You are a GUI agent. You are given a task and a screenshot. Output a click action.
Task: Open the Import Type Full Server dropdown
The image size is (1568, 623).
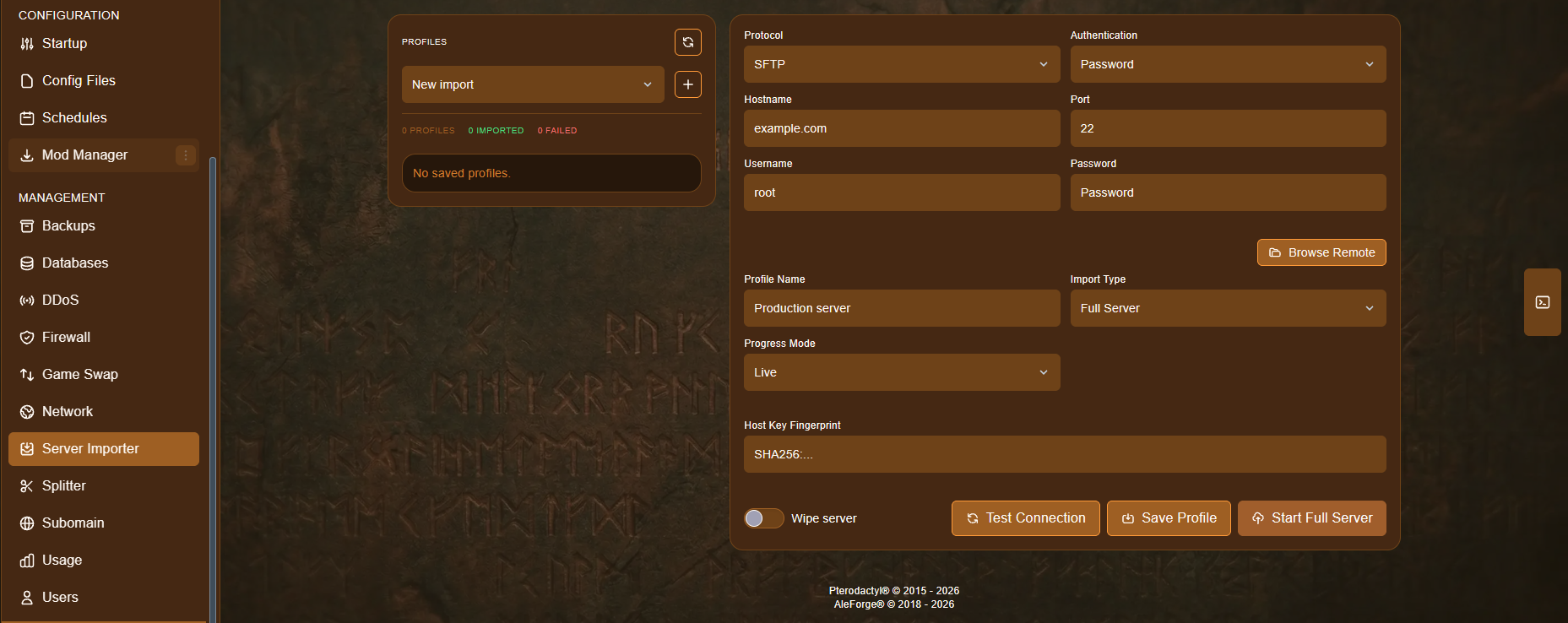(1228, 308)
